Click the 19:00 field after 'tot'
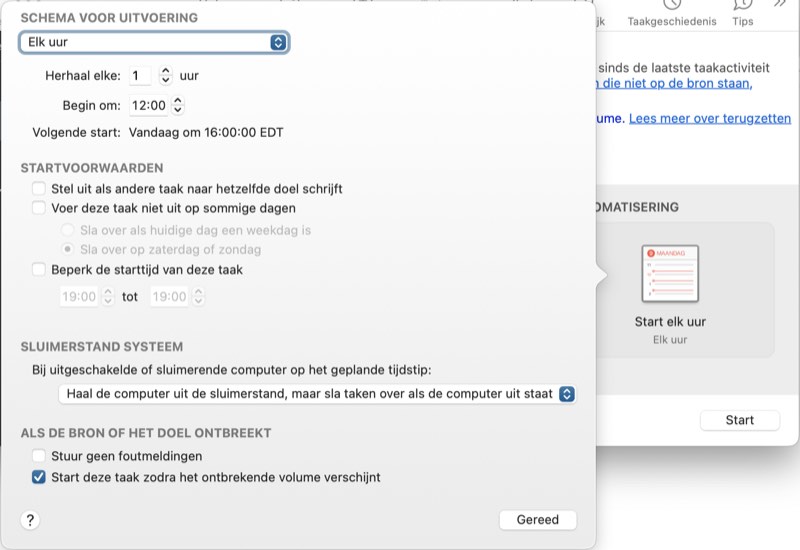This screenshot has height=550, width=800. pyautogui.click(x=169, y=296)
